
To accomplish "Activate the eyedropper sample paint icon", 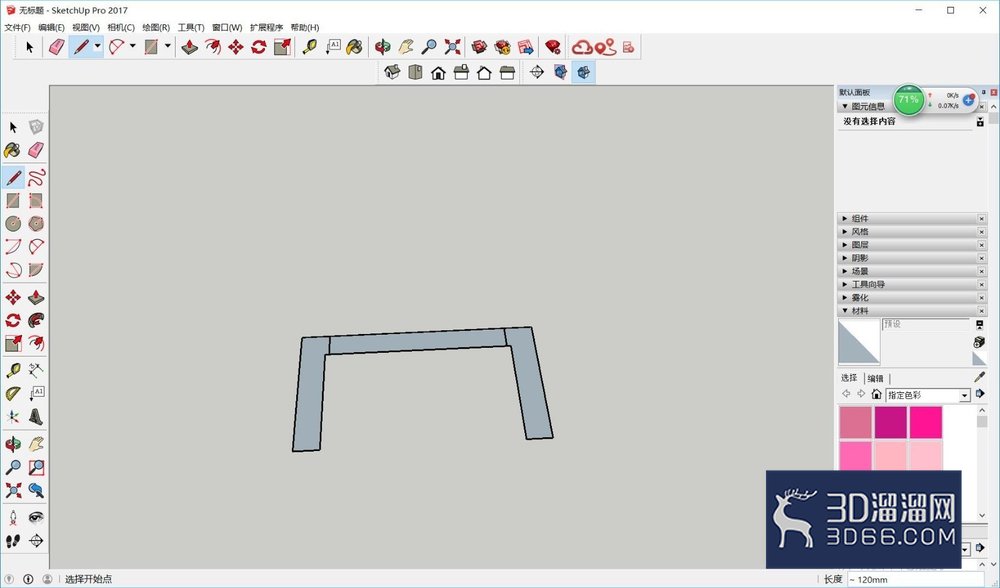I will [980, 378].
